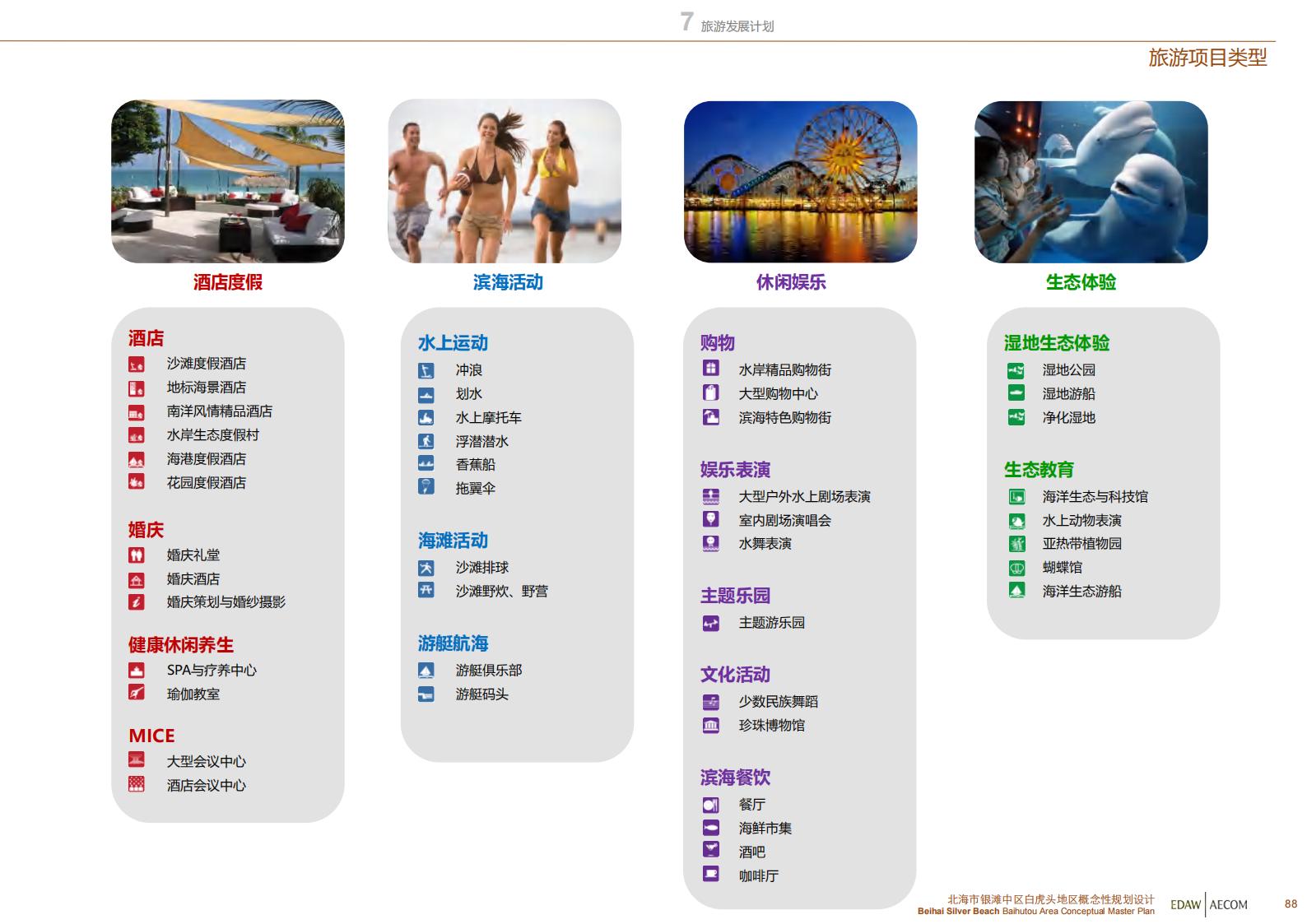The height and width of the screenshot is (924, 1307).
Task: Select the yacht icon beside 游艇俱乐部
Action: [x=426, y=671]
